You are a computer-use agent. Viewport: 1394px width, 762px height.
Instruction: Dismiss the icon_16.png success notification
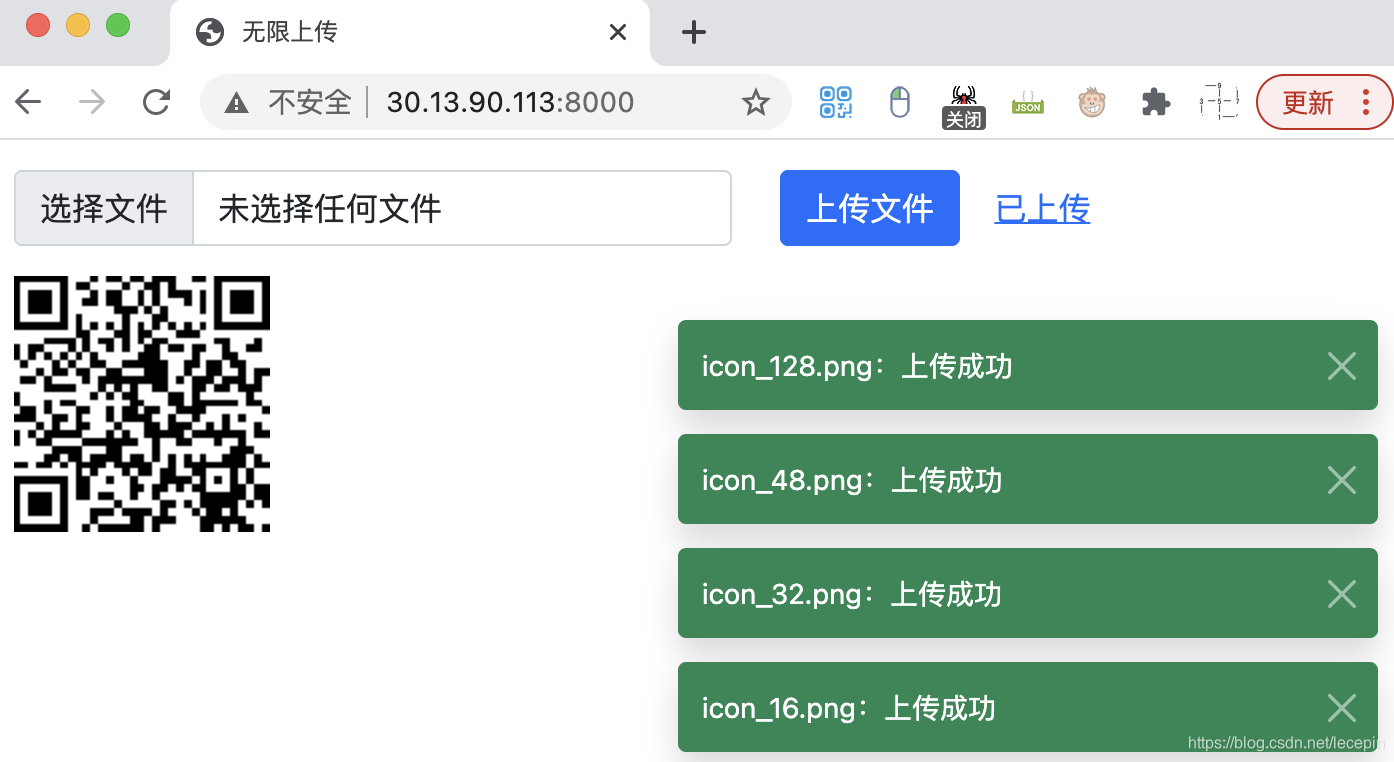(1341, 708)
